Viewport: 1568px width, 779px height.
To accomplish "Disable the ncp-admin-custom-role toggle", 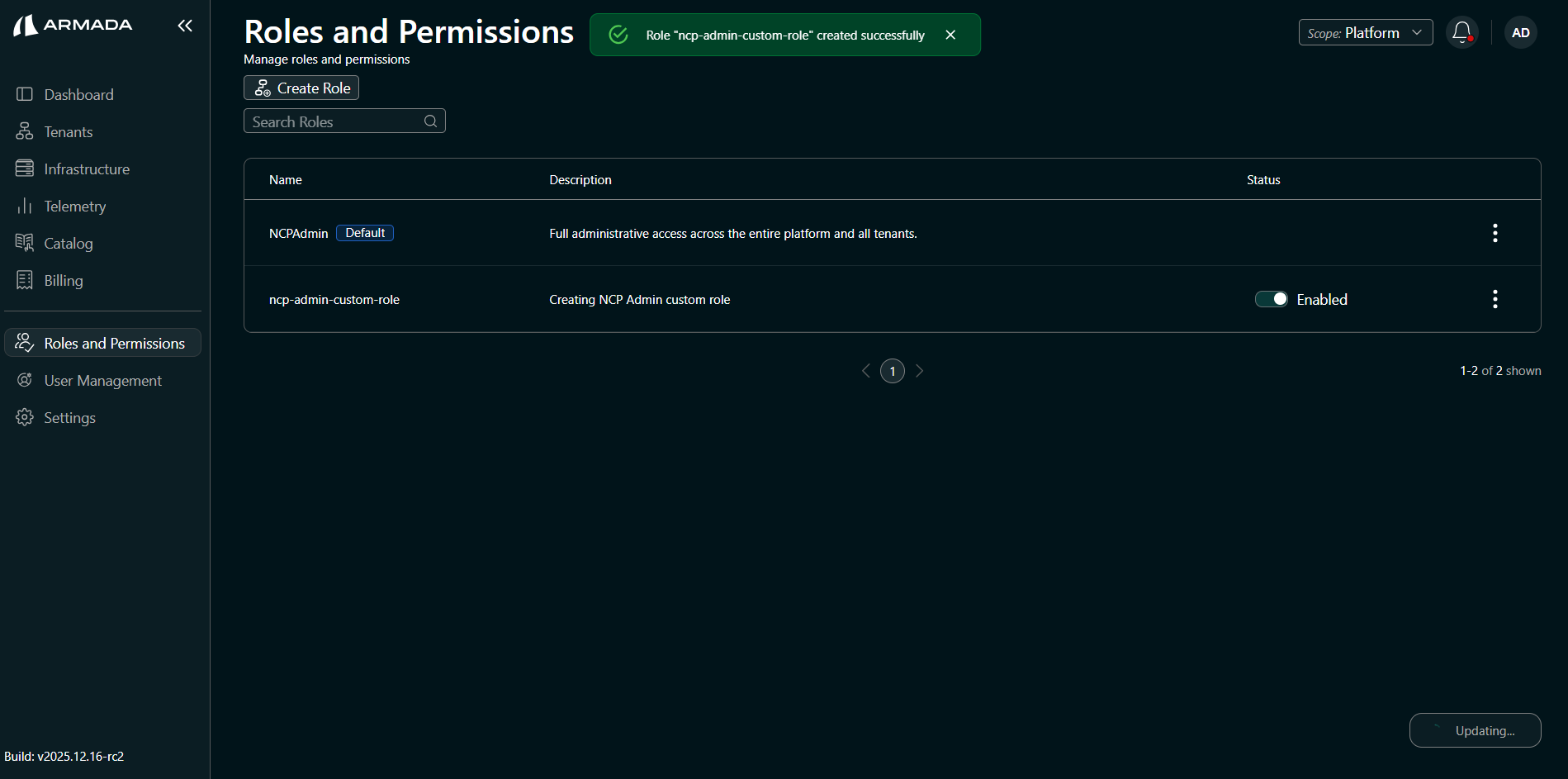I will (1271, 299).
